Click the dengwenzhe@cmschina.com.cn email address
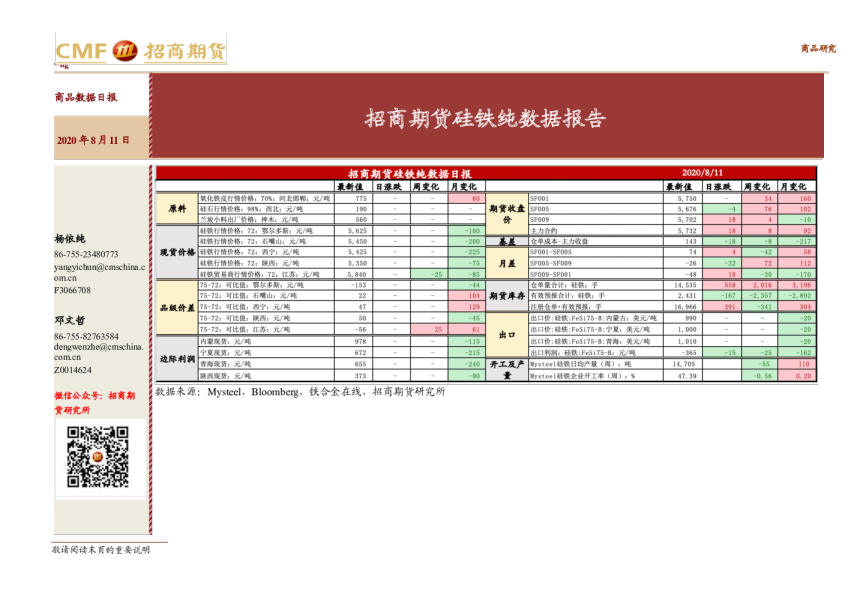The height and width of the screenshot is (595, 842). pos(98,350)
